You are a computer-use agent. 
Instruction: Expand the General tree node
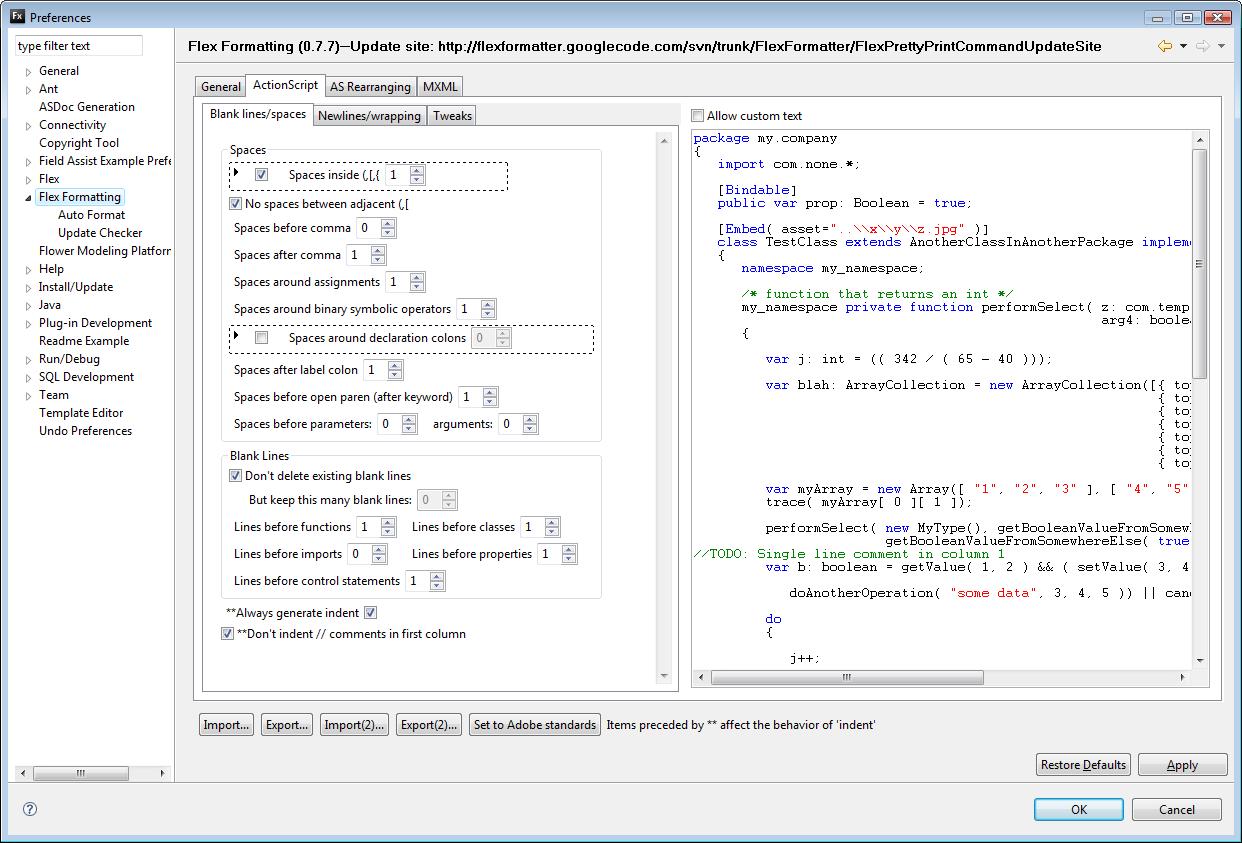(28, 72)
